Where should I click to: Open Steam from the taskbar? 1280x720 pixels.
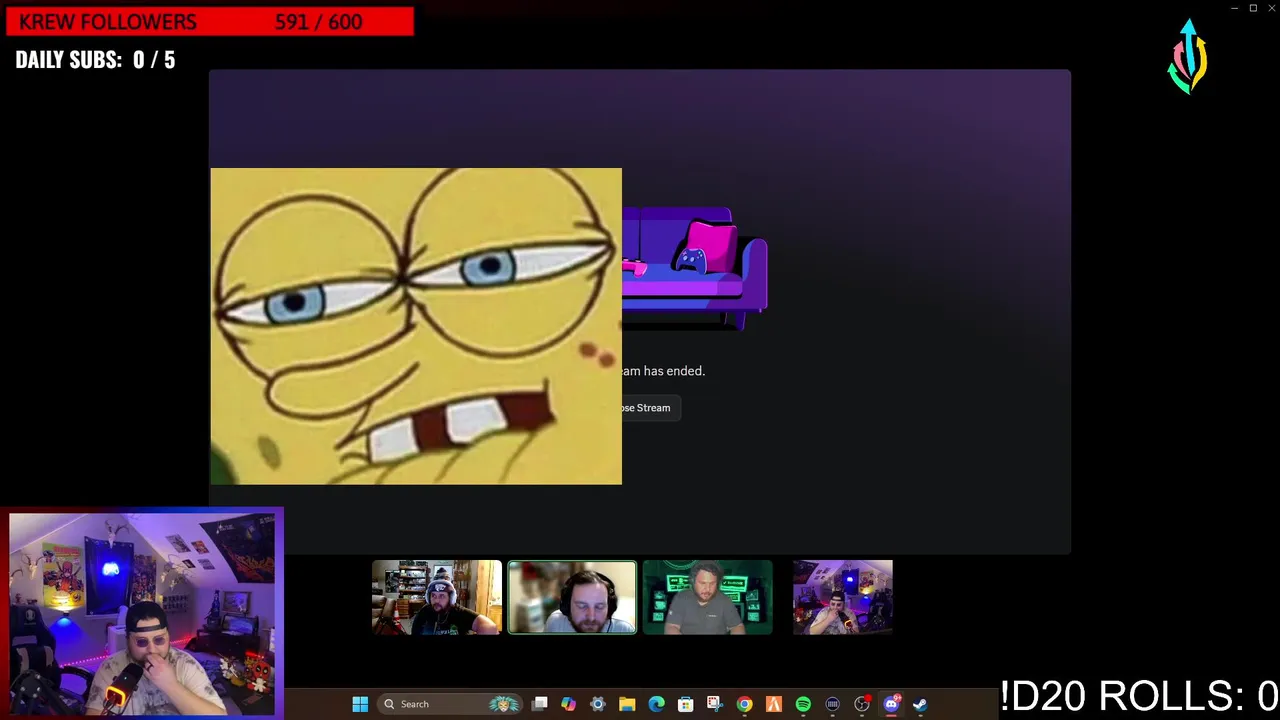click(920, 704)
